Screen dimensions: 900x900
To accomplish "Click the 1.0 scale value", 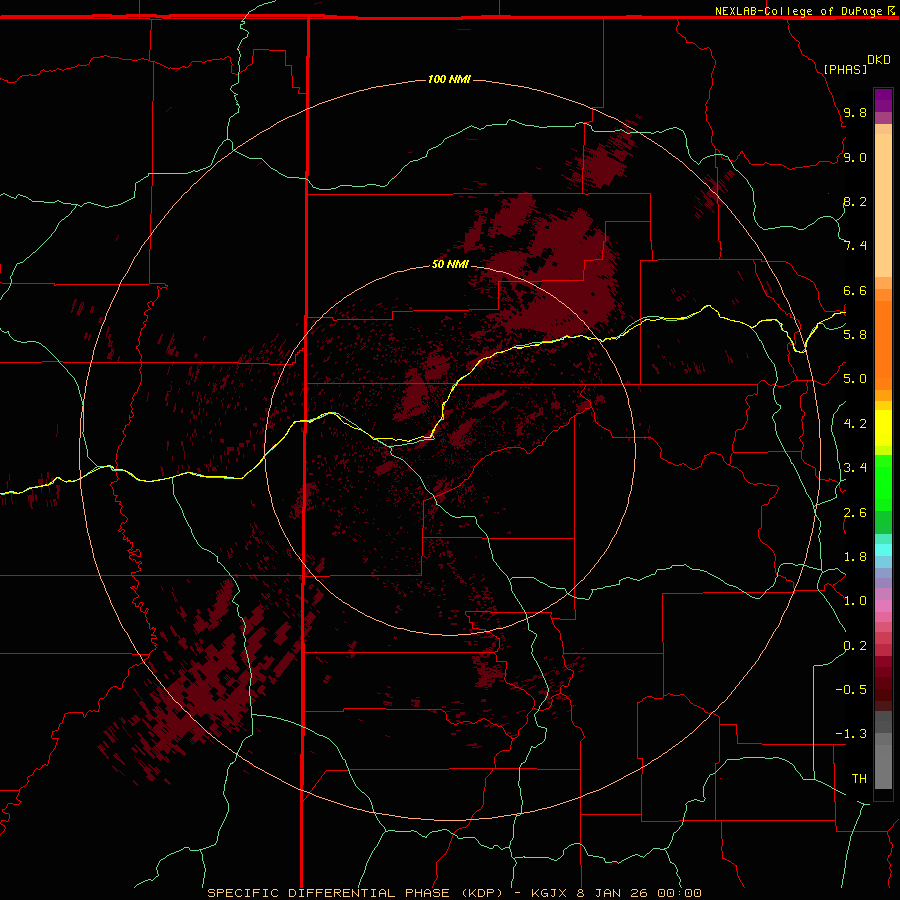I will (855, 601).
